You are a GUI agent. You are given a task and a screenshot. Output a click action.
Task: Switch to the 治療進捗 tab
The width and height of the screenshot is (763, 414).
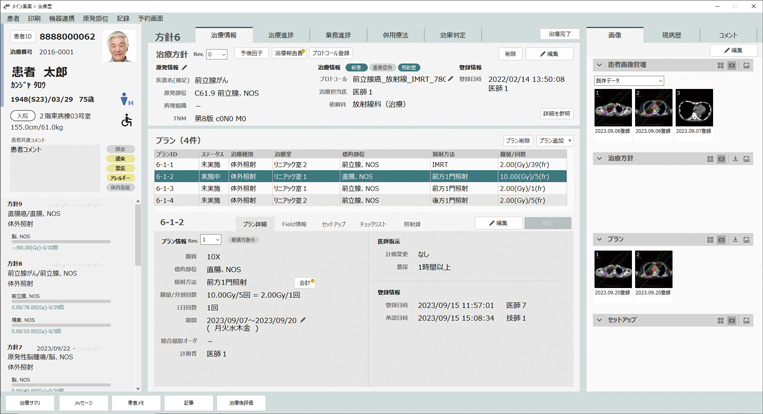tap(281, 35)
